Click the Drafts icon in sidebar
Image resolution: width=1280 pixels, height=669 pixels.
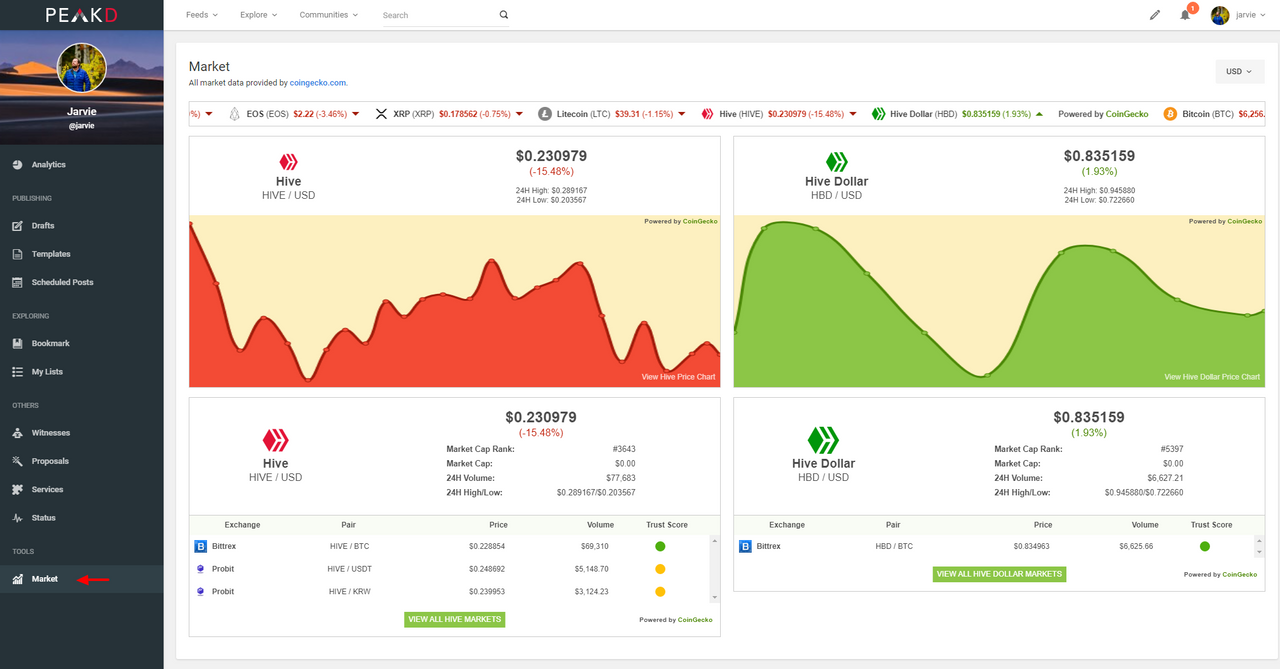17,226
